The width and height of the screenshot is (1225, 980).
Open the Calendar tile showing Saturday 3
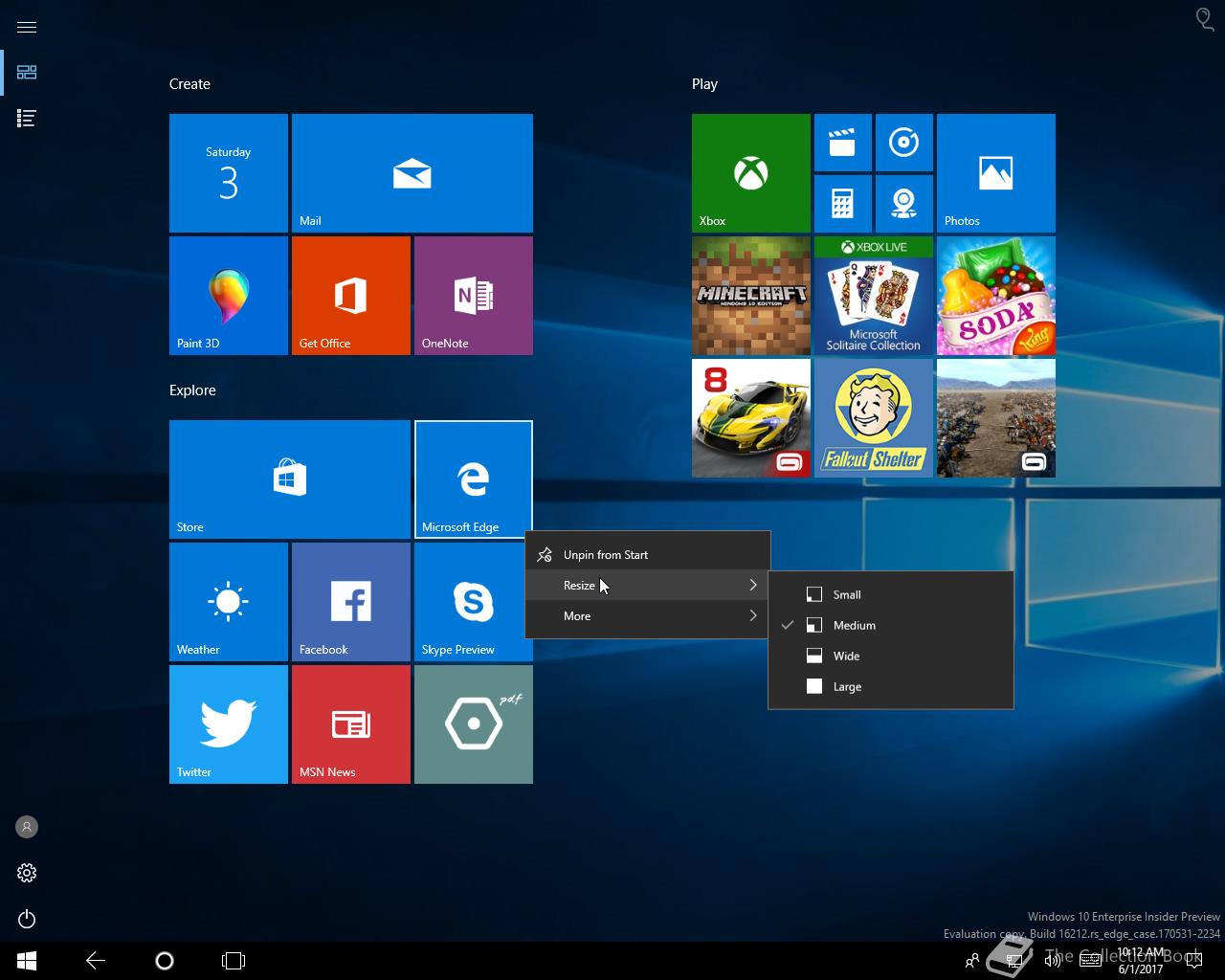pos(229,173)
